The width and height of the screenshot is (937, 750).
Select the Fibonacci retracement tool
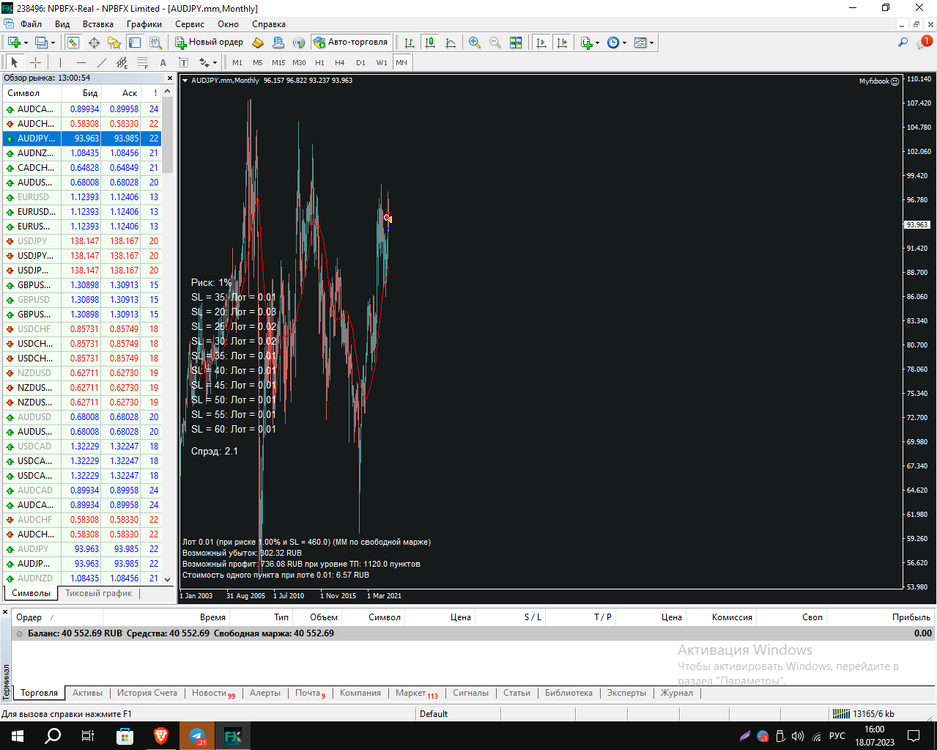pyautogui.click(x=142, y=62)
